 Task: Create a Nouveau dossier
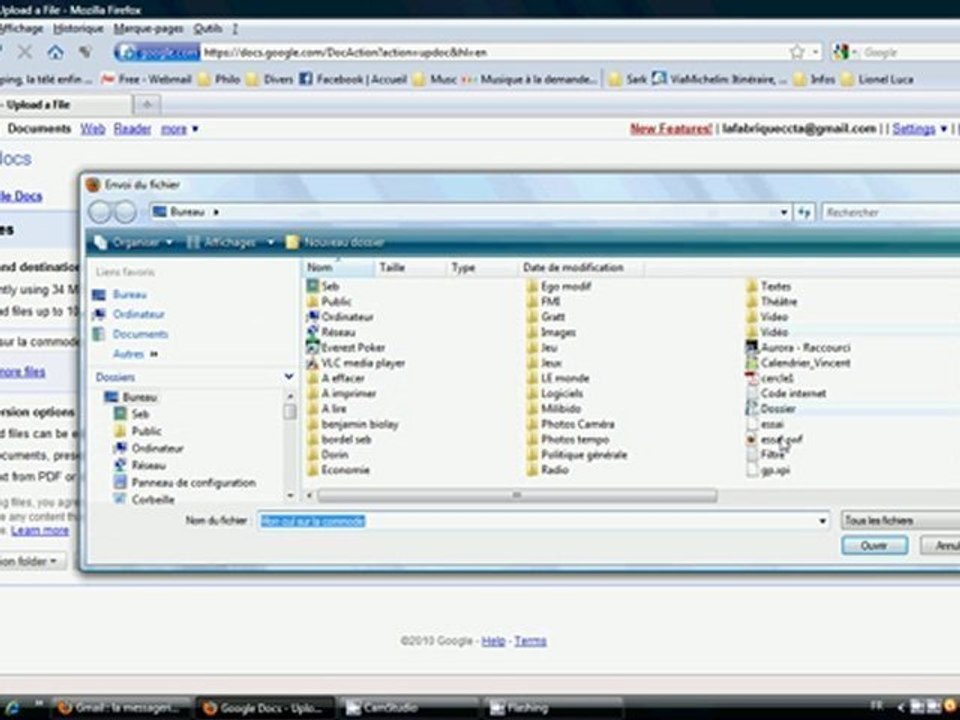335,242
